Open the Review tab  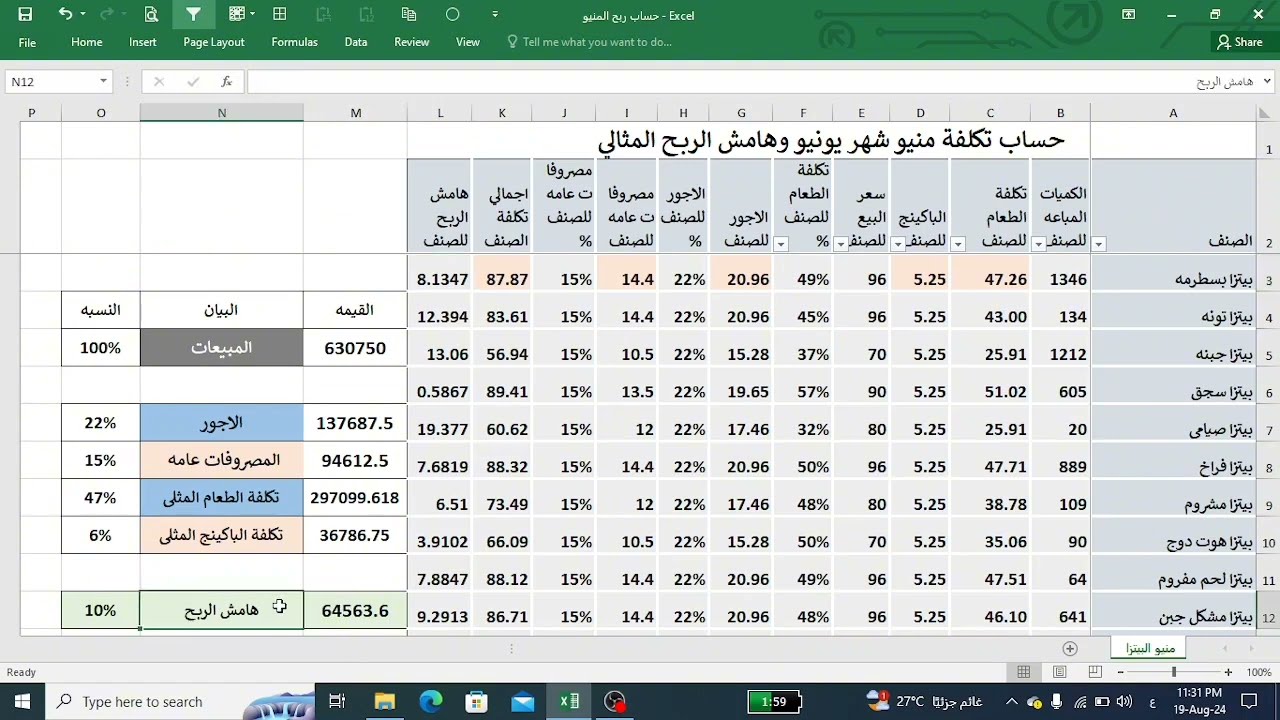coord(412,42)
